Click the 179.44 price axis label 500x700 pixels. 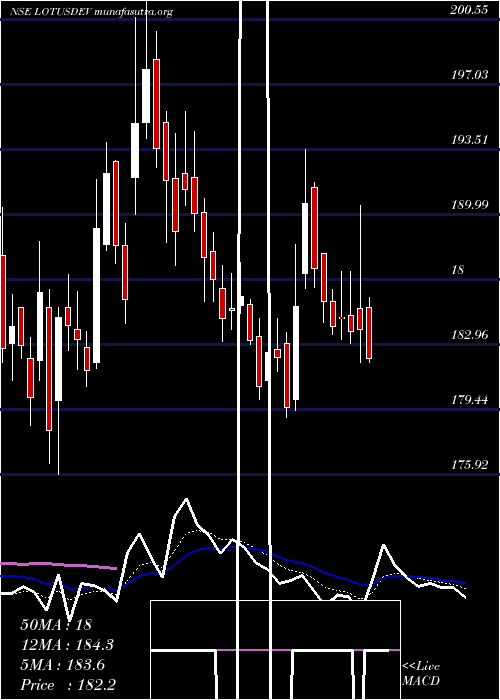tap(469, 400)
